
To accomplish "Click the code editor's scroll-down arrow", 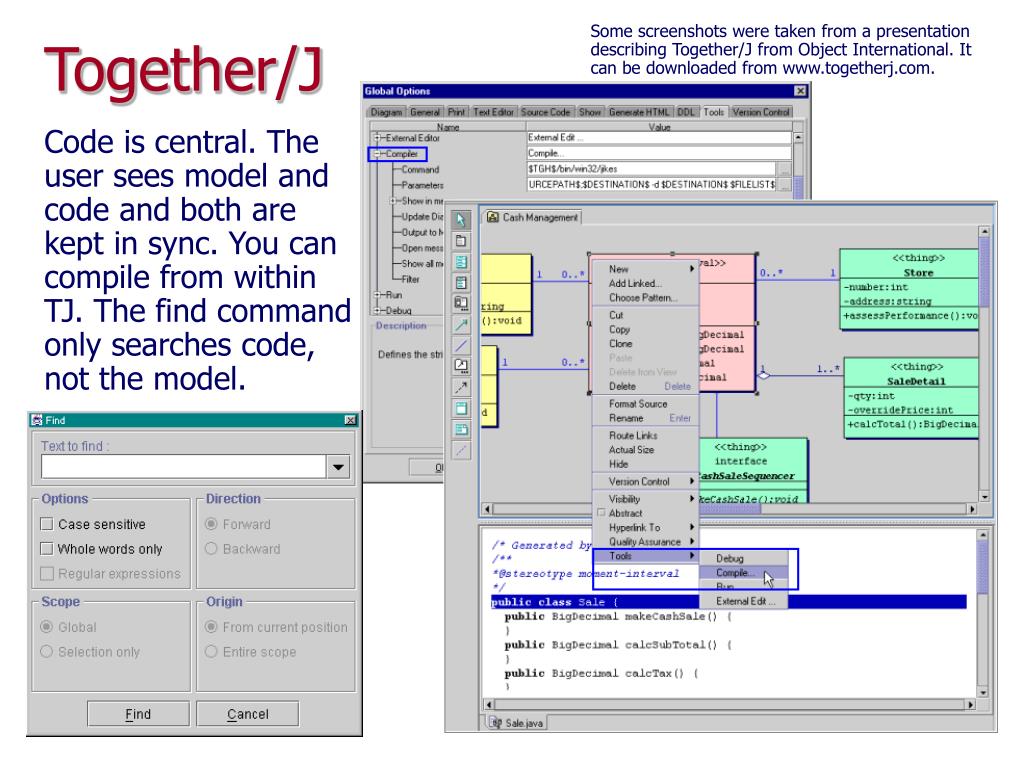I will coord(983,692).
